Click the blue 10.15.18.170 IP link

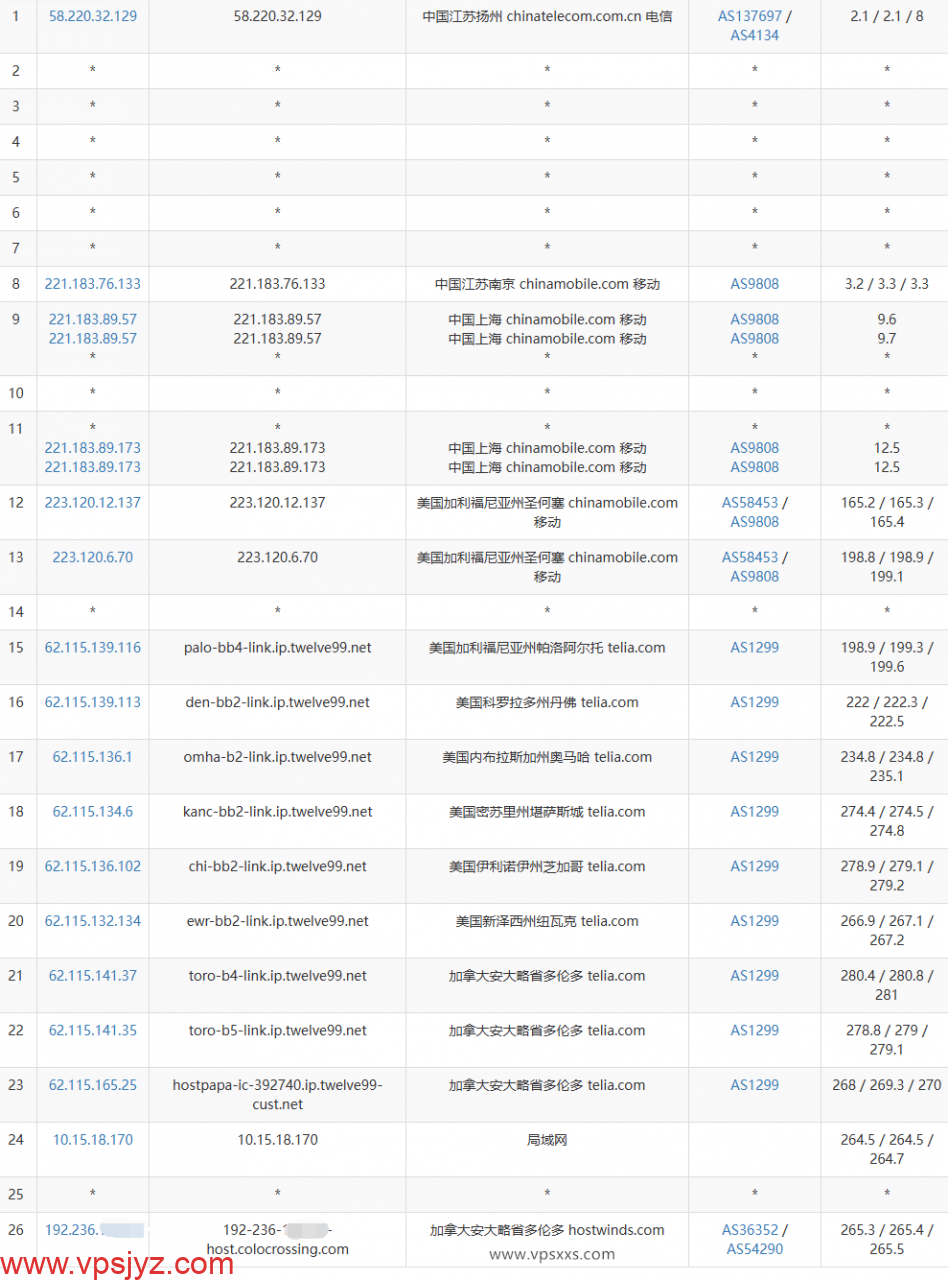[92, 1140]
